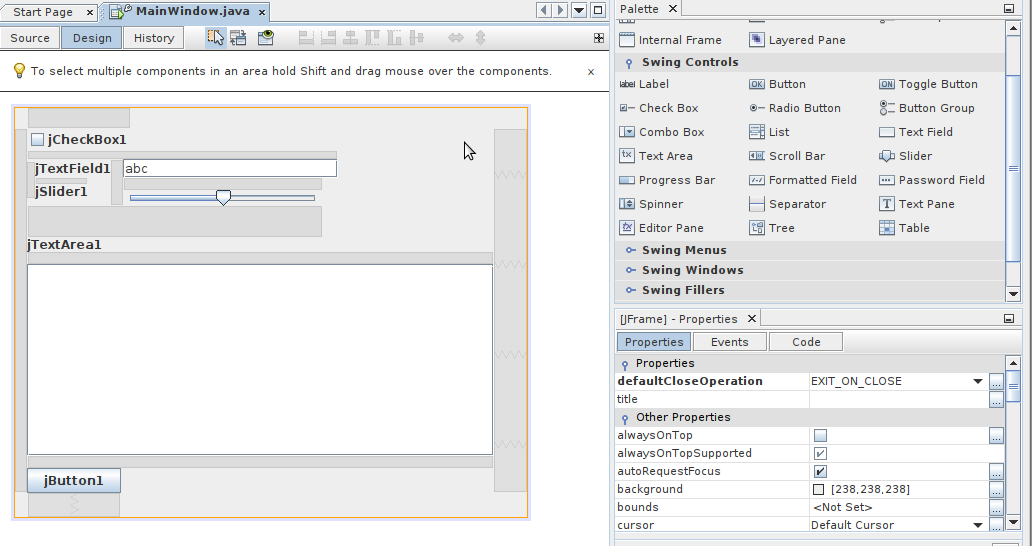
Task: Activate the Selection Mode tool
Action: [x=215, y=38]
